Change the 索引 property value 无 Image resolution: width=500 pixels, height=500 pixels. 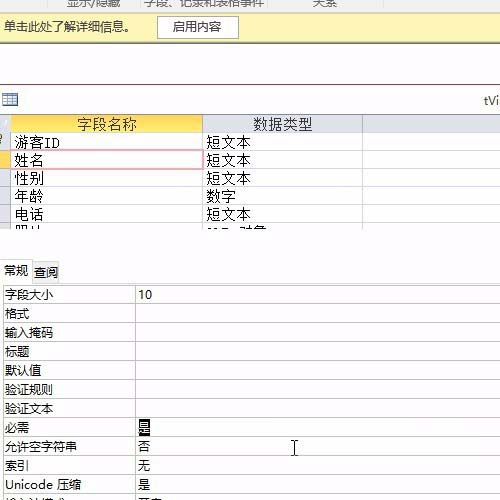tap(318, 465)
